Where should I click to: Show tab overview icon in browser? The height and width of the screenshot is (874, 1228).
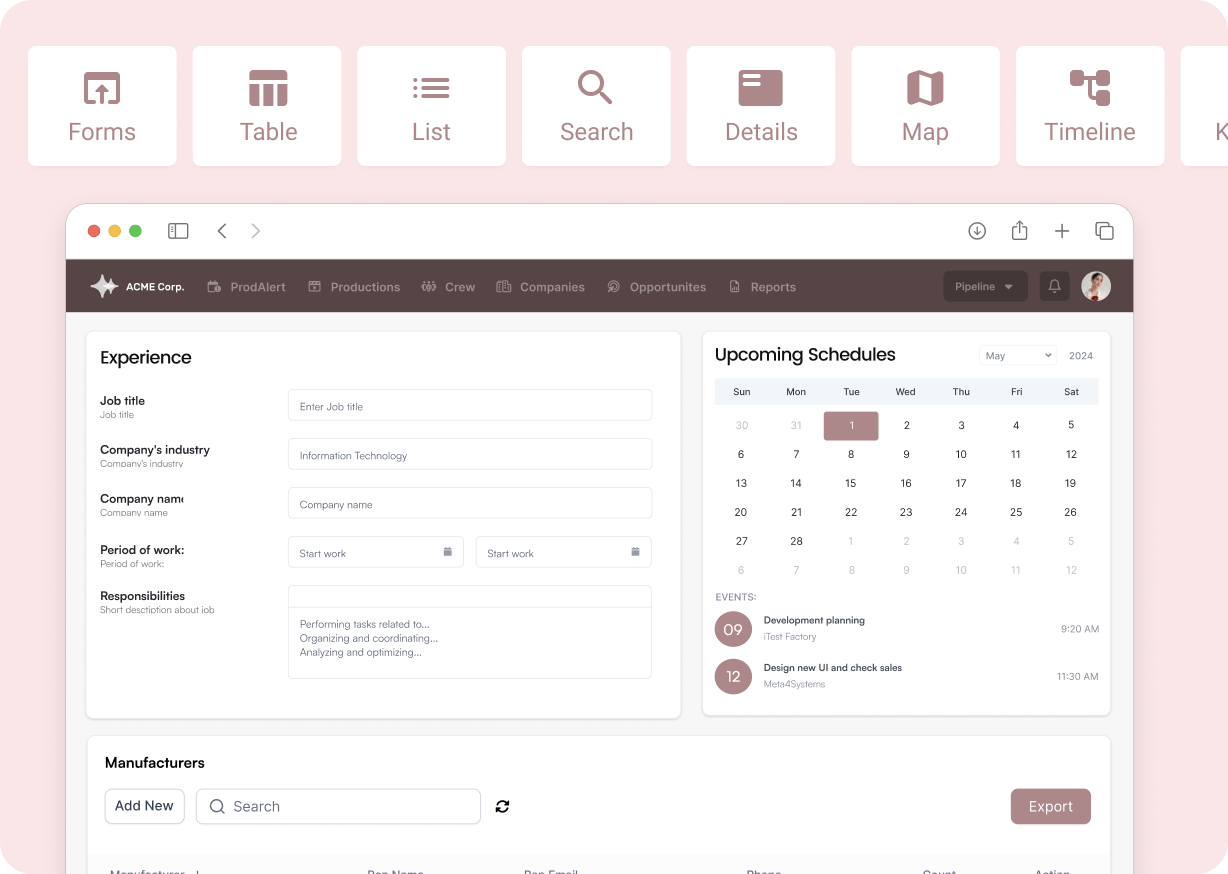pyautogui.click(x=1104, y=231)
